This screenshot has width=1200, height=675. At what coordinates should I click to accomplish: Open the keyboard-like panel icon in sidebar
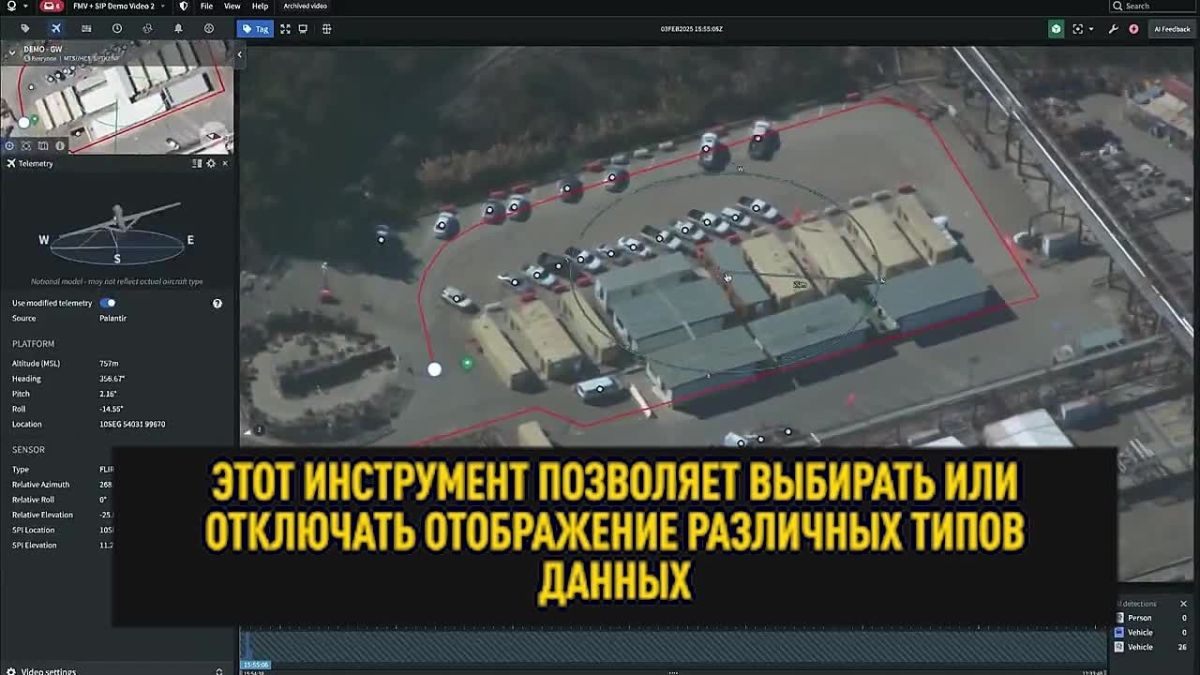86,29
